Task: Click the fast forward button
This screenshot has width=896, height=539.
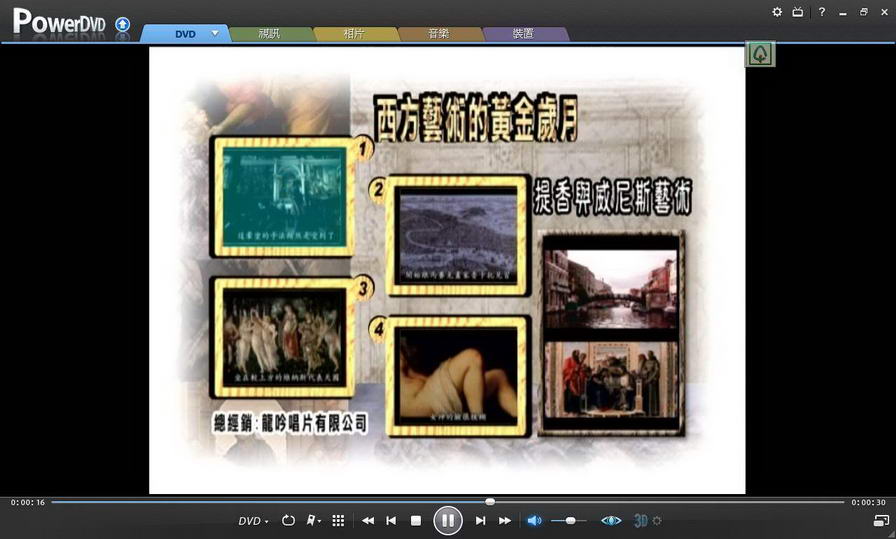Action: [505, 521]
